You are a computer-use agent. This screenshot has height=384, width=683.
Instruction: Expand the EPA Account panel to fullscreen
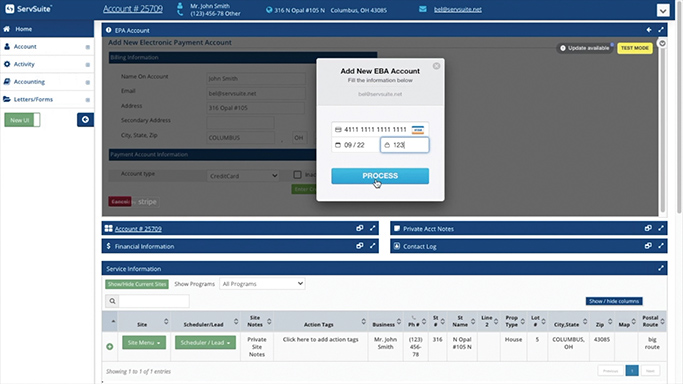(x=661, y=30)
